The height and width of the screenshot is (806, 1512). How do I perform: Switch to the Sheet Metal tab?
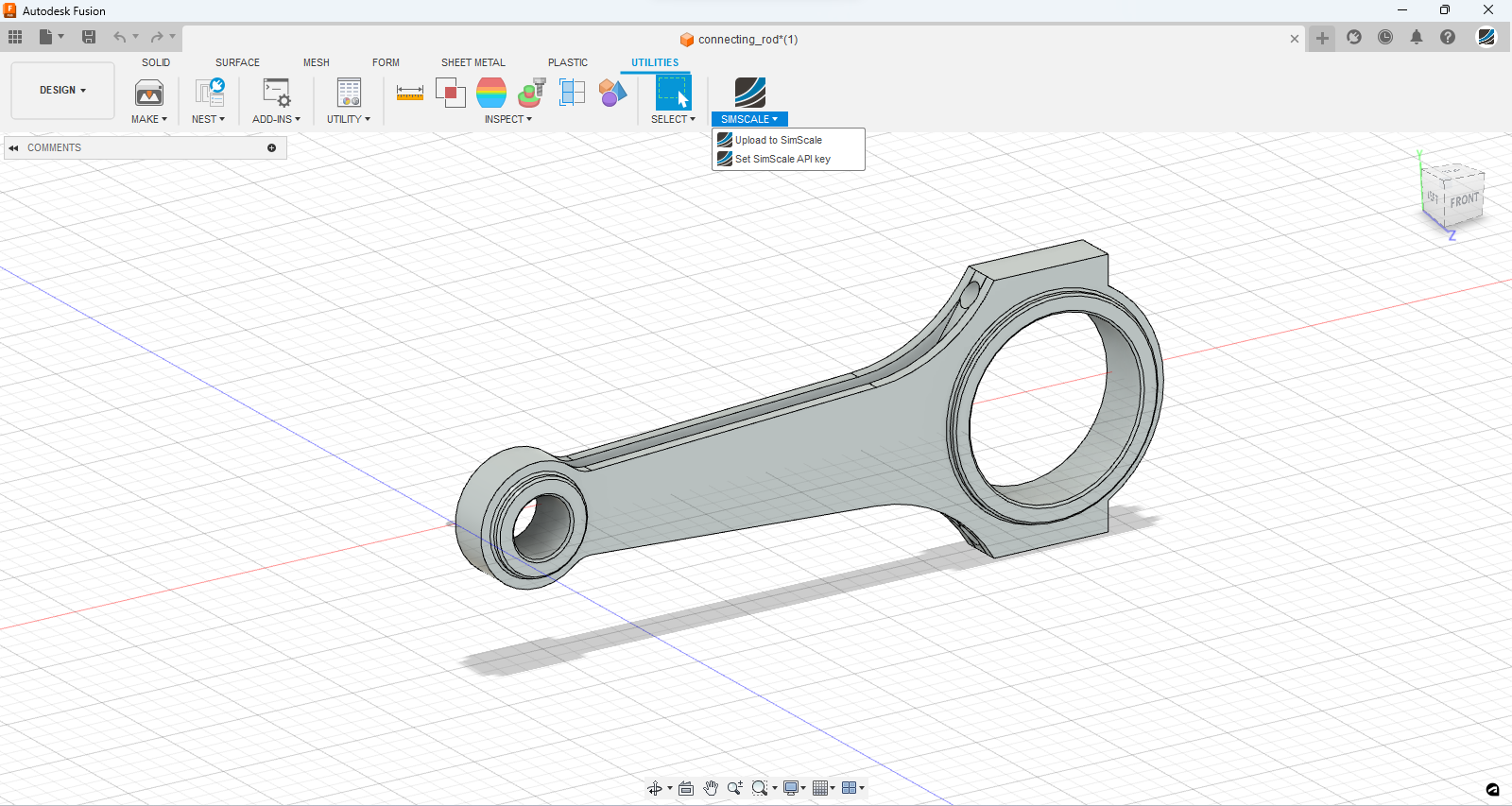[x=472, y=62]
